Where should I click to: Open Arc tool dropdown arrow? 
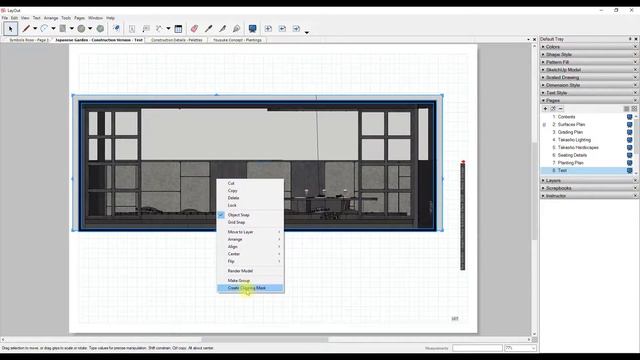coord(53,29)
